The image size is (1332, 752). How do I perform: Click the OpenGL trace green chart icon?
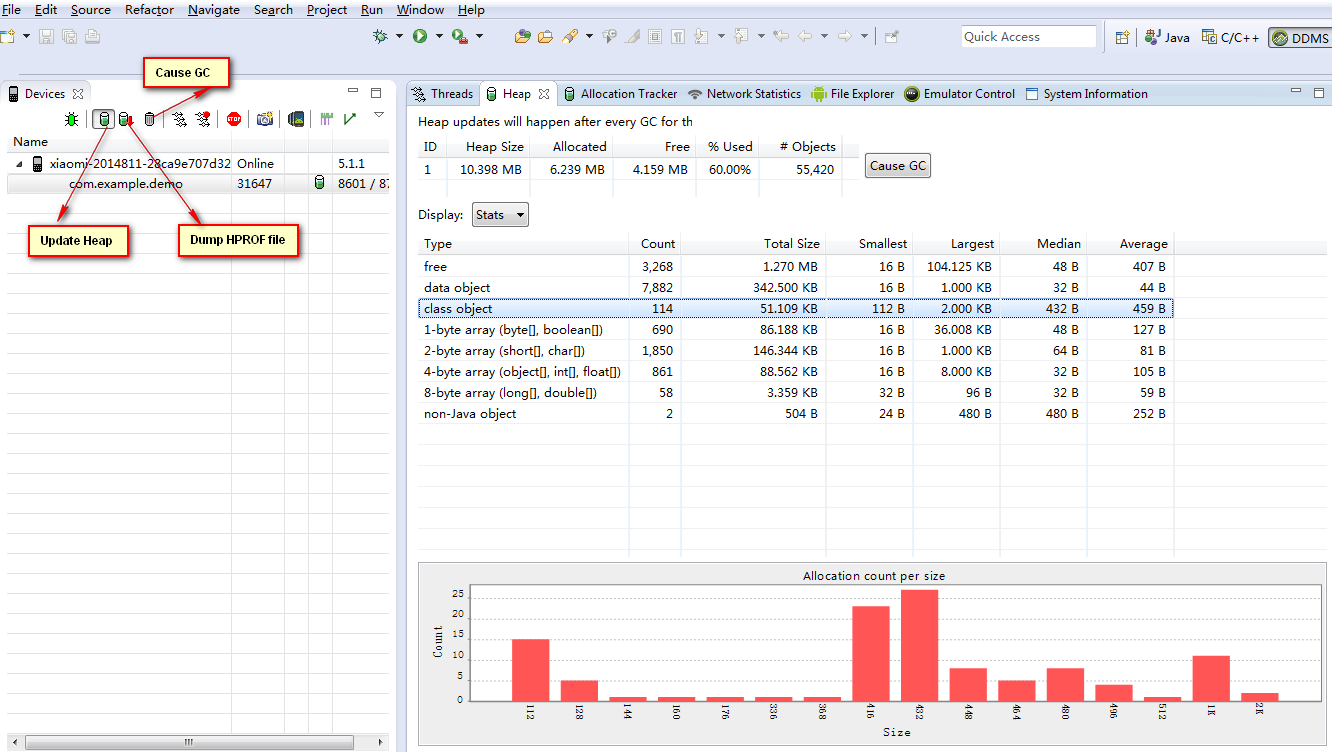coord(349,119)
